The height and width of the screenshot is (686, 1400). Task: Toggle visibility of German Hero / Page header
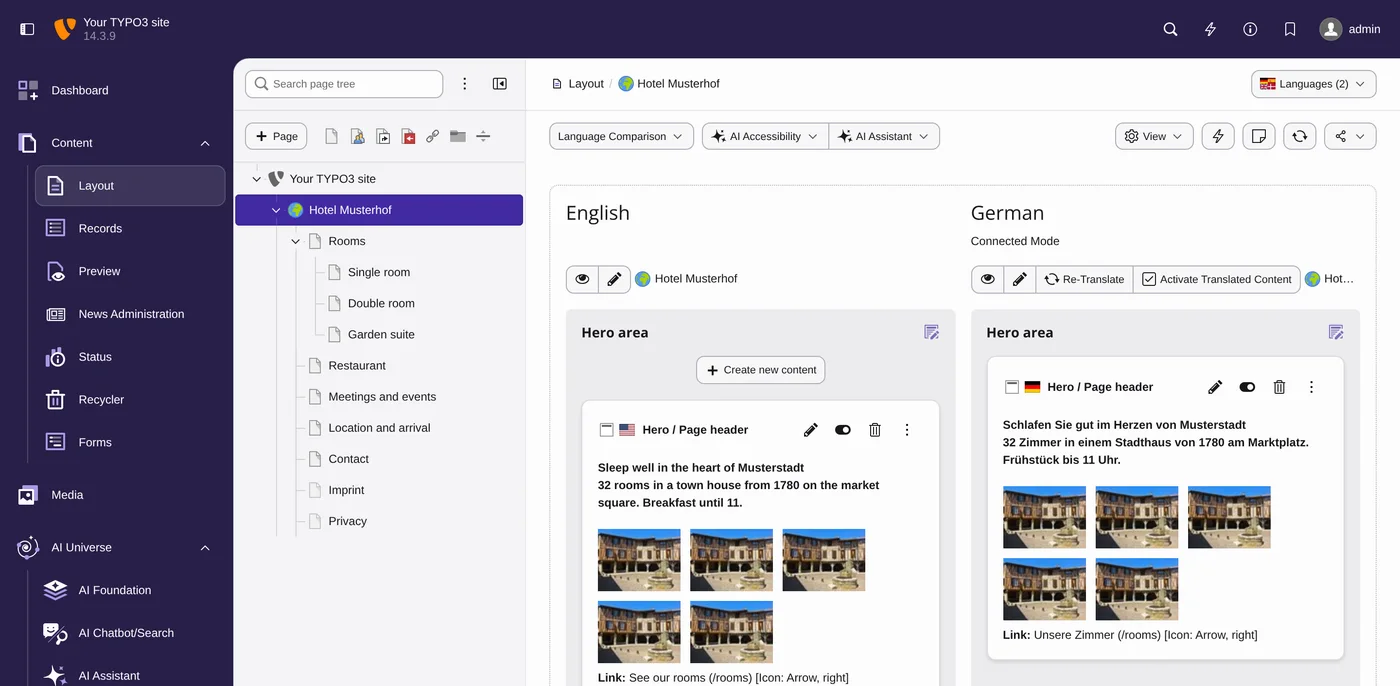1247,387
